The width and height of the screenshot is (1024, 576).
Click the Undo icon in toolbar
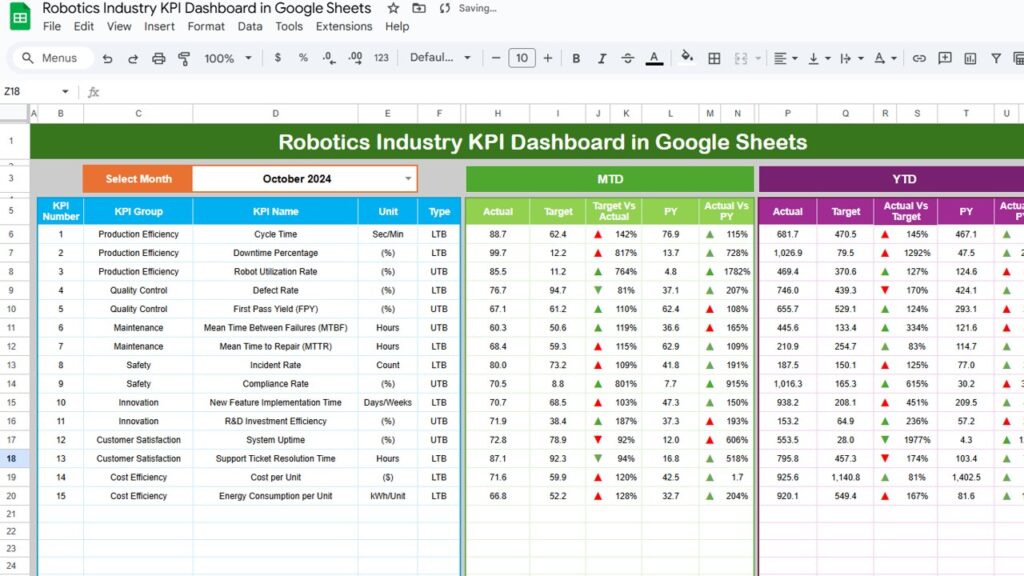[107, 58]
